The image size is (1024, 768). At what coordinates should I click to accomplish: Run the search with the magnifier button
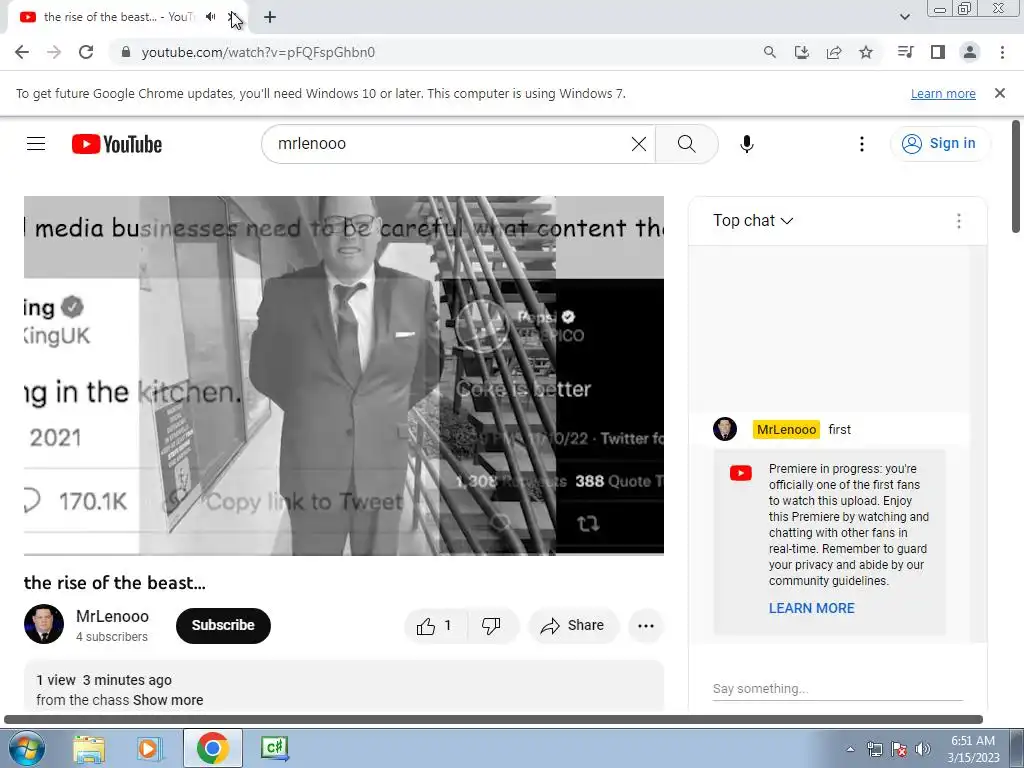pyautogui.click(x=686, y=144)
